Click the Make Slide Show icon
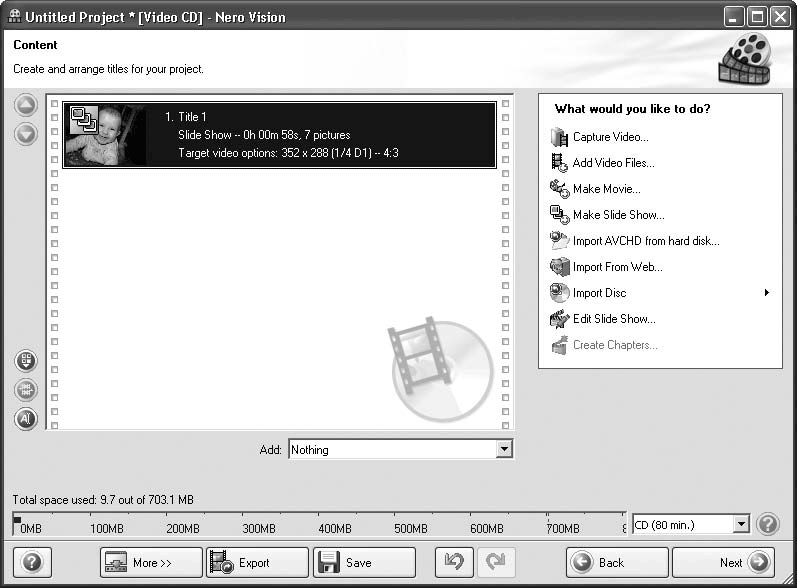This screenshot has height=588, width=797. 559,215
